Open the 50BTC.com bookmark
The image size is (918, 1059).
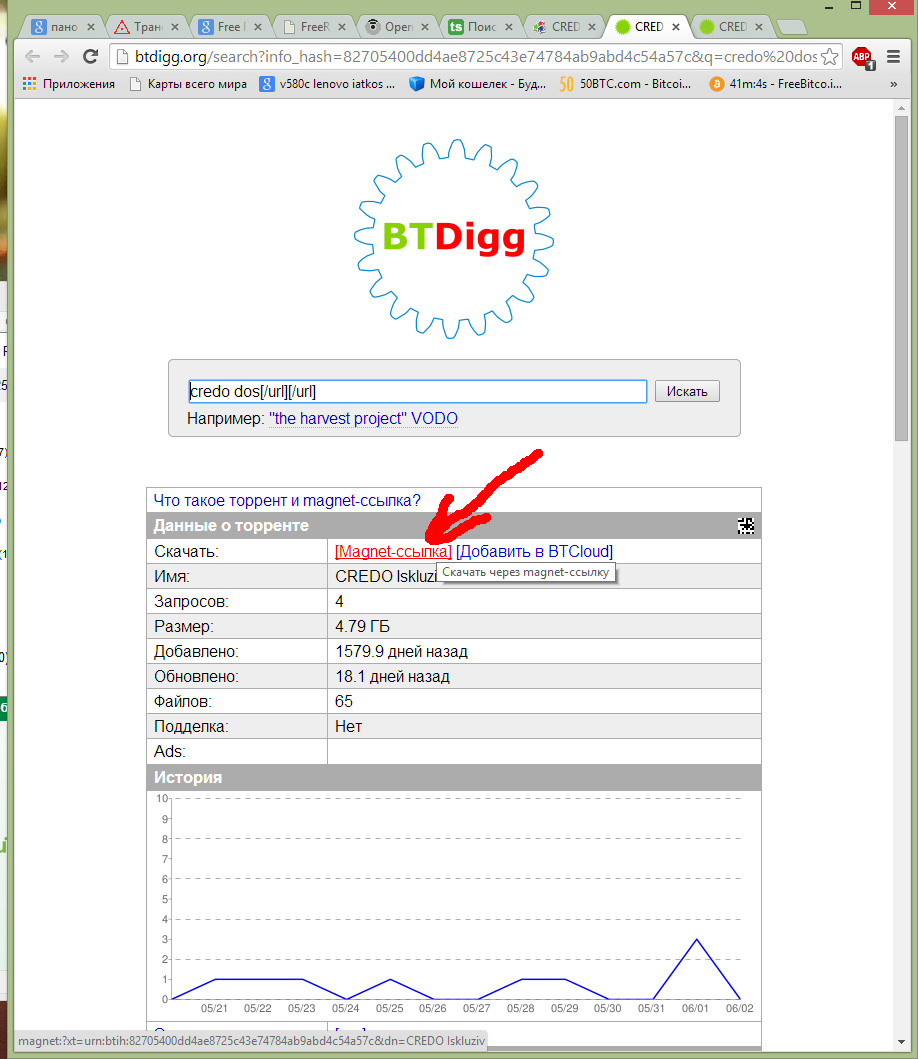[626, 84]
